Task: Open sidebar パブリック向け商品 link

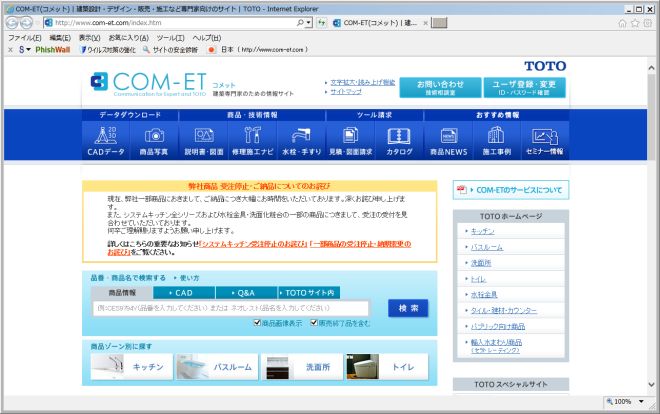Action: pyautogui.click(x=498, y=326)
